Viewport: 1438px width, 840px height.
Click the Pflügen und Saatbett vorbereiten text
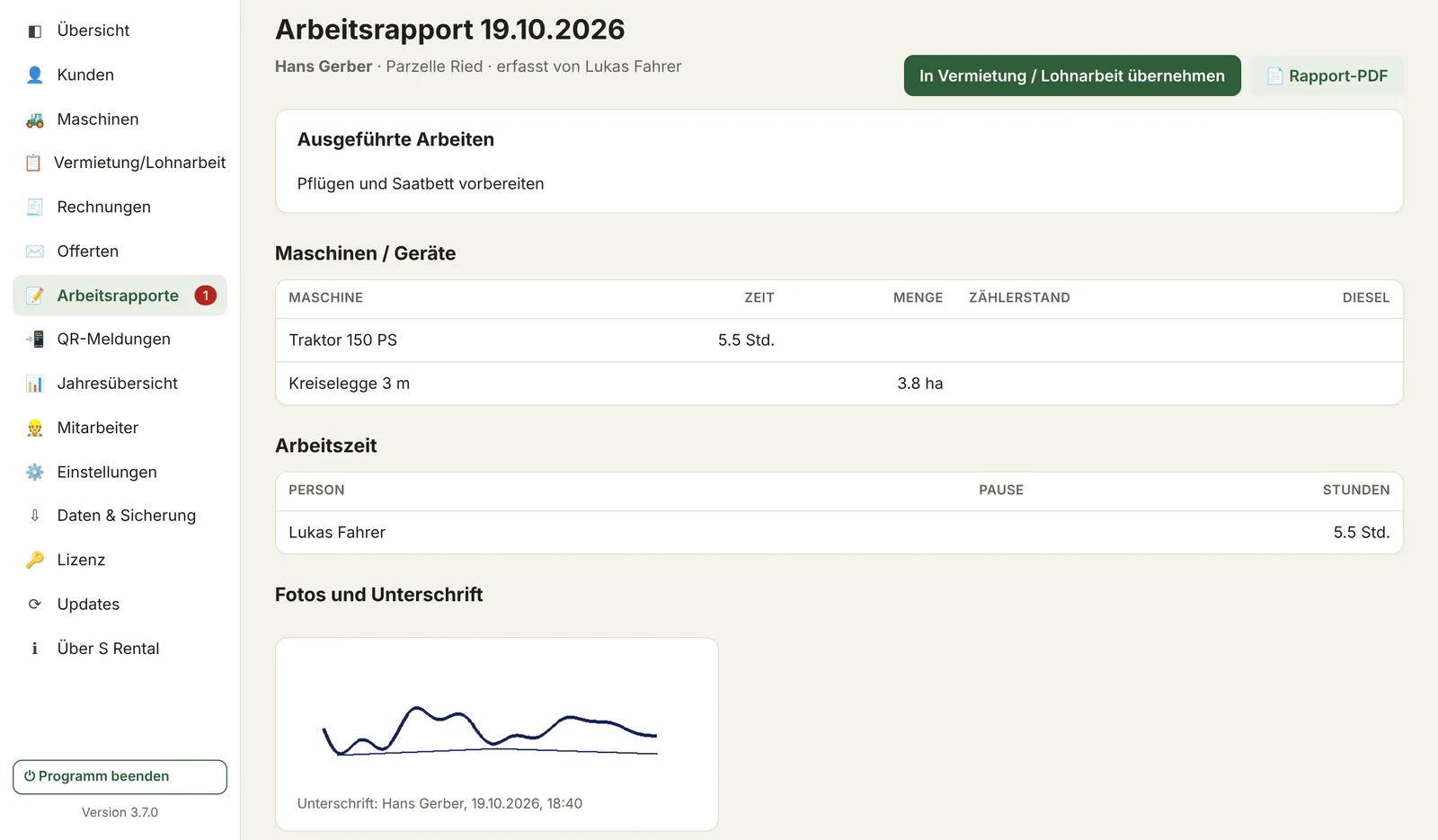coord(421,184)
